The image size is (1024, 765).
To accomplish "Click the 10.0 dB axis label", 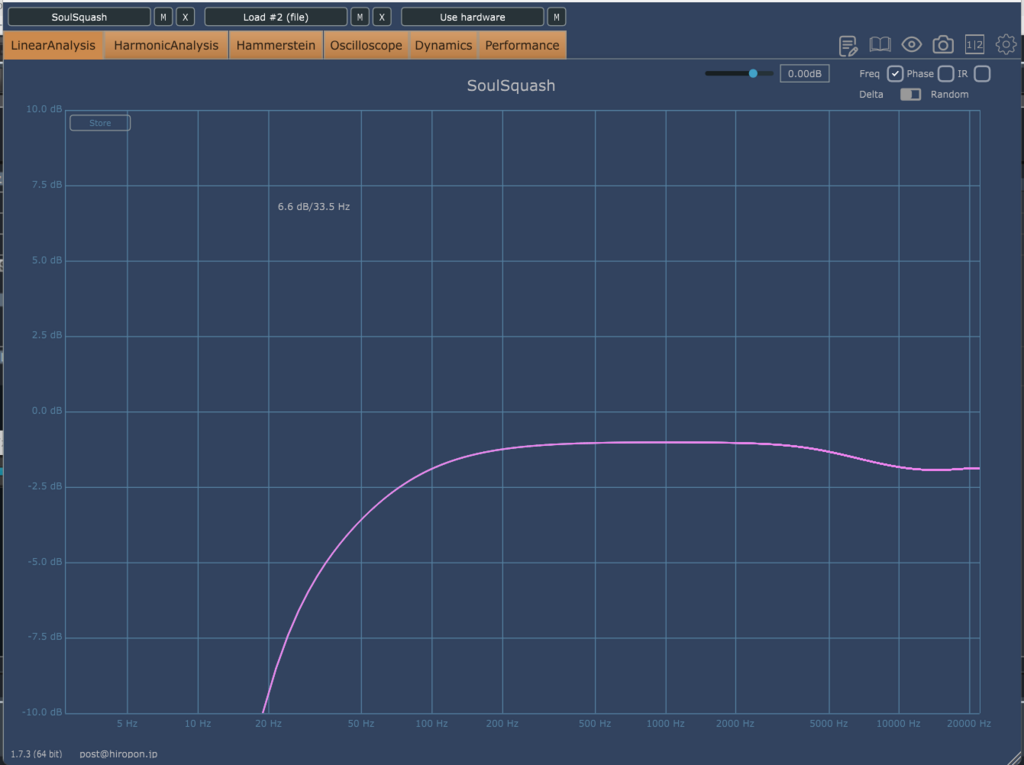I will point(44,109).
